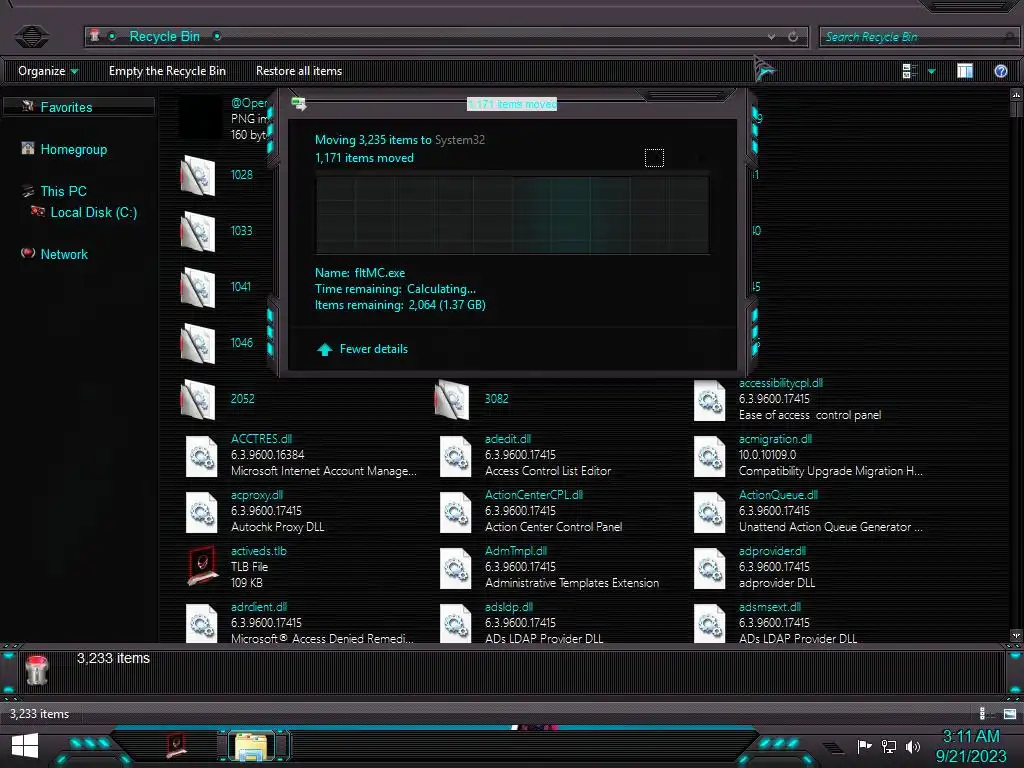This screenshot has width=1024, height=768.
Task: Click the Local Disk drive icon
Action: pyautogui.click(x=38, y=211)
